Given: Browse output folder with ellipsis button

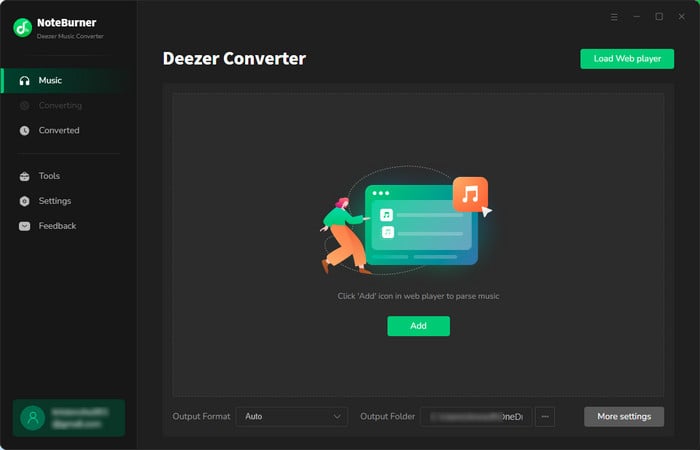Looking at the screenshot, I should 545,417.
